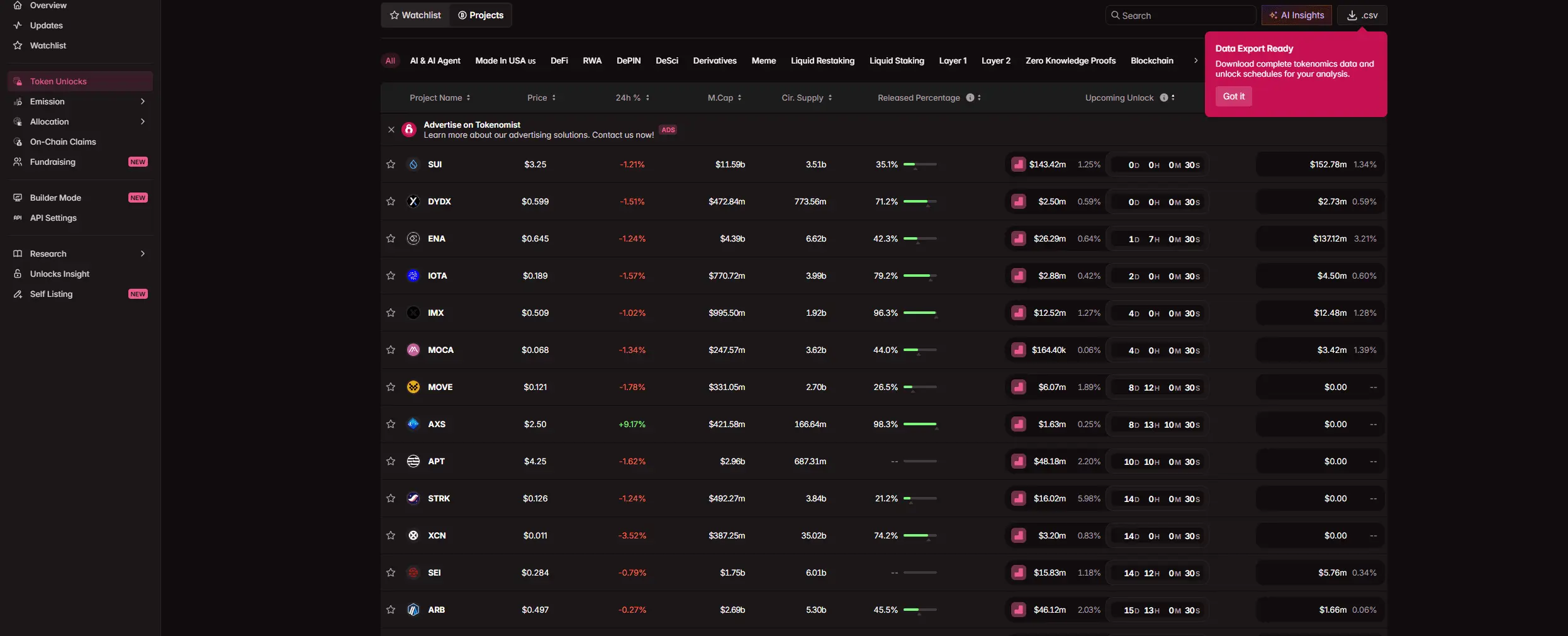
Task: Focus the Search input field
Action: [1180, 15]
